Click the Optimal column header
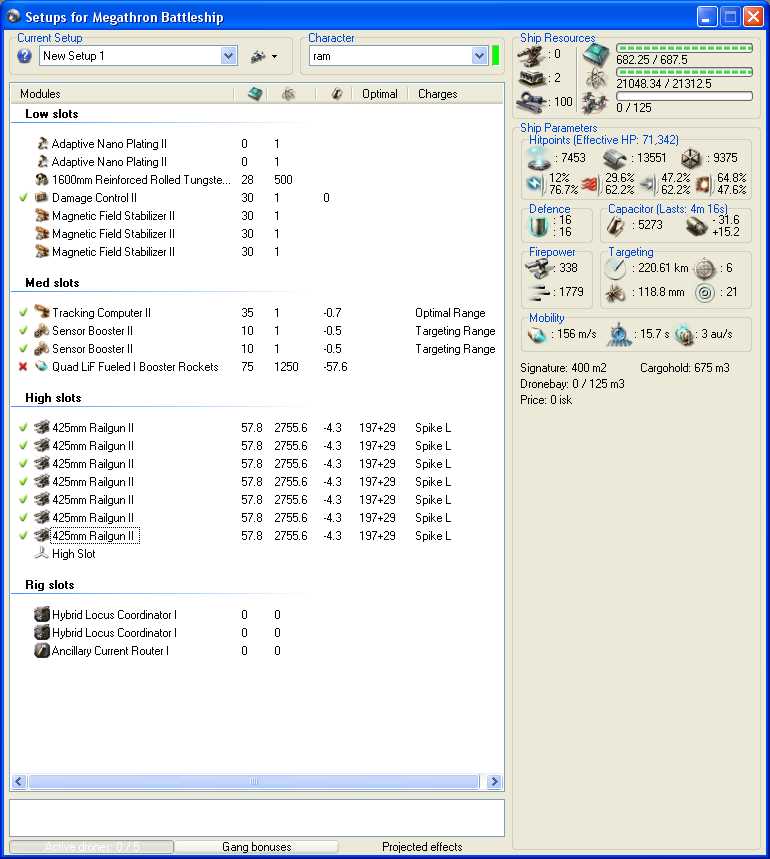This screenshot has height=859, width=770. pos(380,94)
